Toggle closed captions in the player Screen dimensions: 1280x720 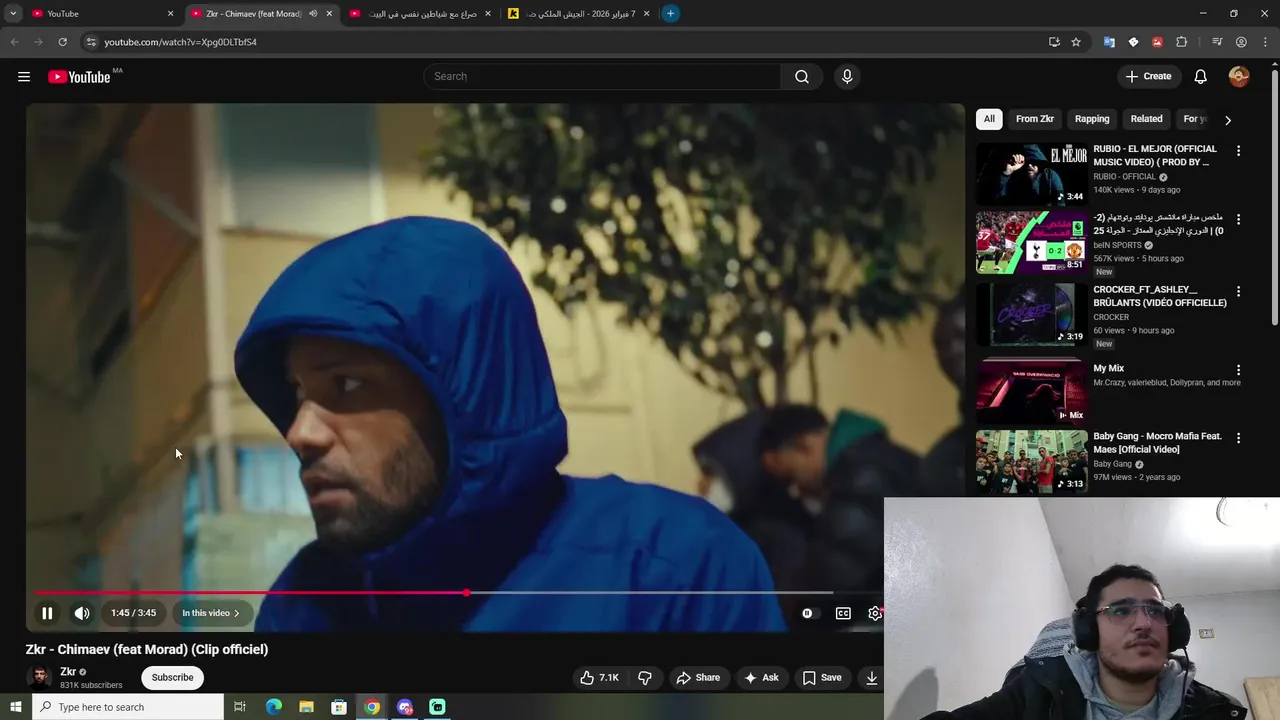coord(843,613)
